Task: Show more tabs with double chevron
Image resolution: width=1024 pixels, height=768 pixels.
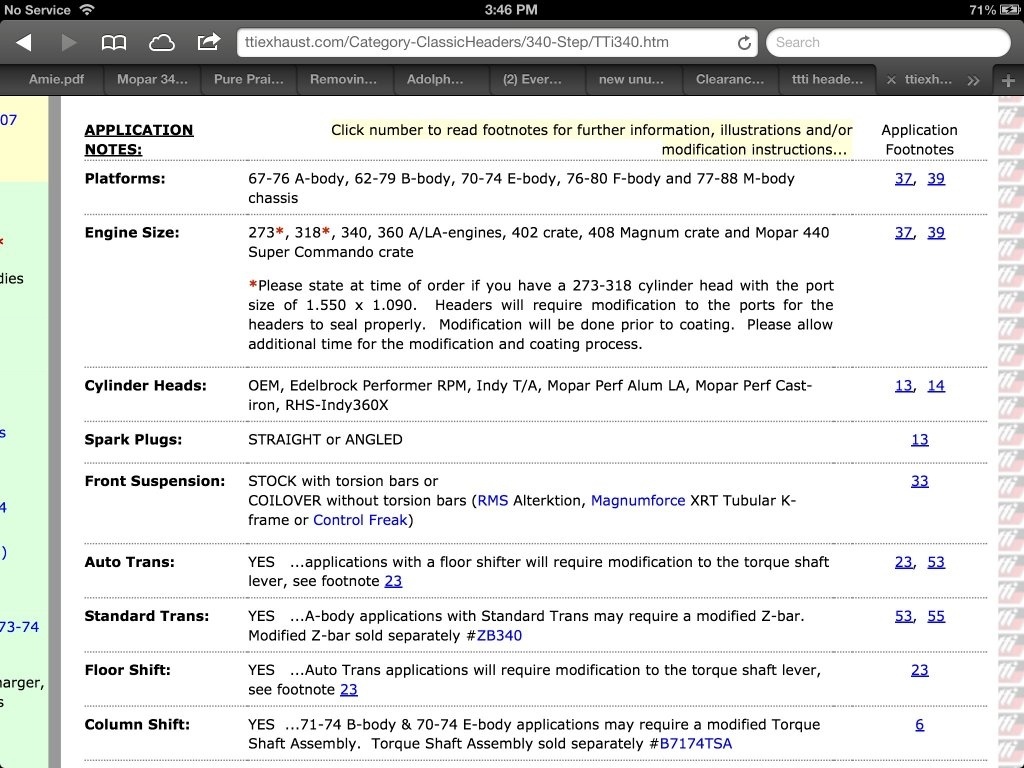Action: 973,80
